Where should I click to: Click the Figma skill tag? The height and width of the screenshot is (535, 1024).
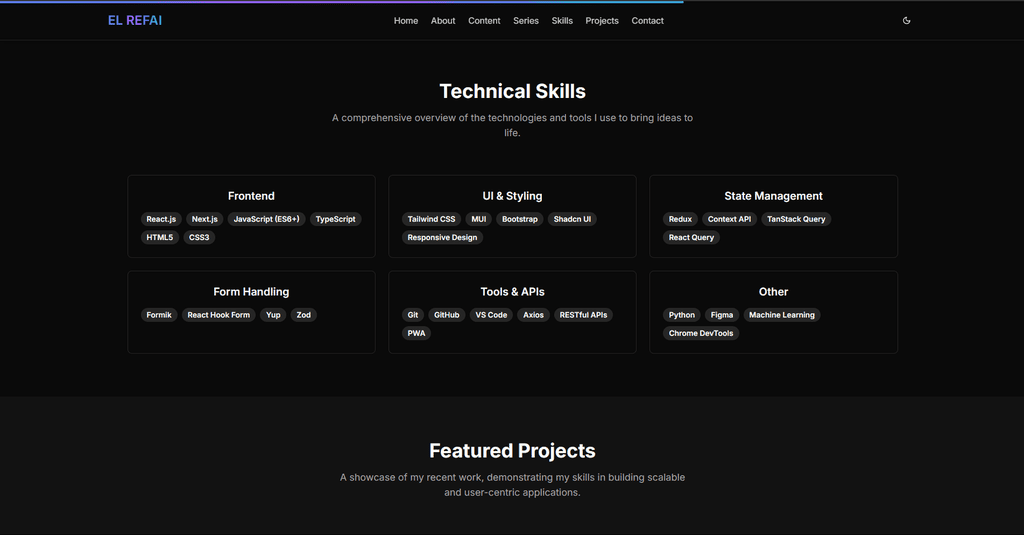(x=722, y=315)
